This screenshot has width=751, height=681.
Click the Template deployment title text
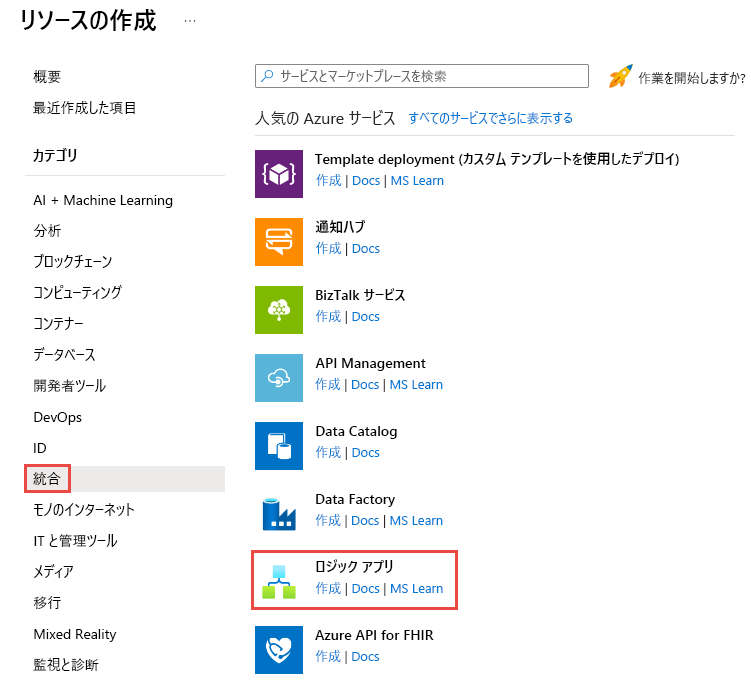click(x=497, y=159)
